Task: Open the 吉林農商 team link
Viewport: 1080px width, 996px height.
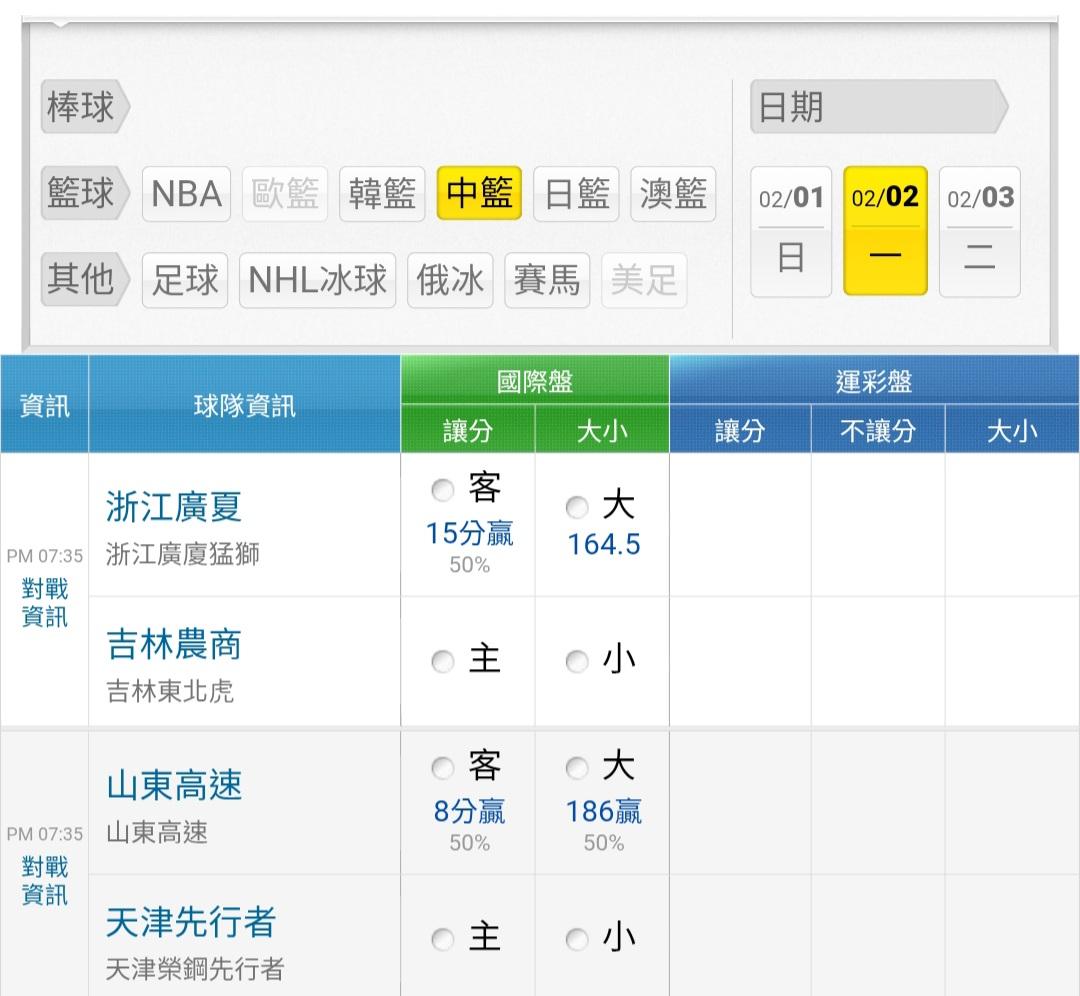Action: [174, 645]
